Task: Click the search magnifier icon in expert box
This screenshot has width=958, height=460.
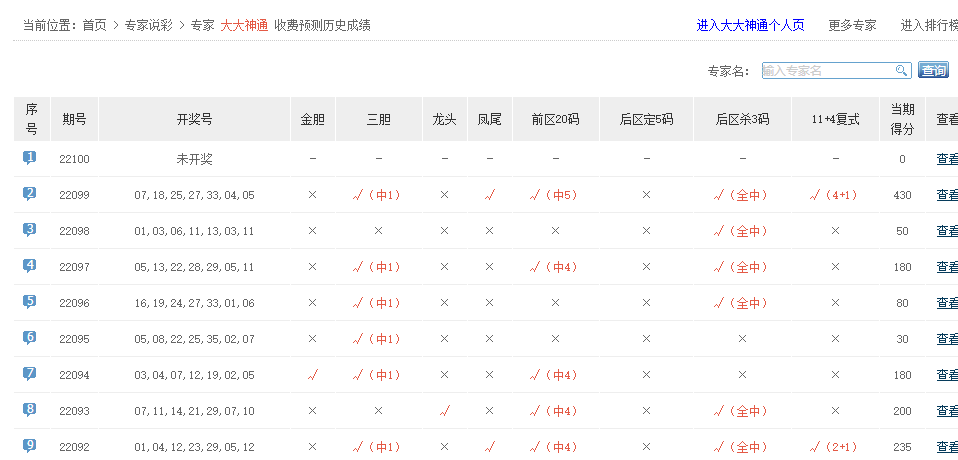Action: point(901,71)
